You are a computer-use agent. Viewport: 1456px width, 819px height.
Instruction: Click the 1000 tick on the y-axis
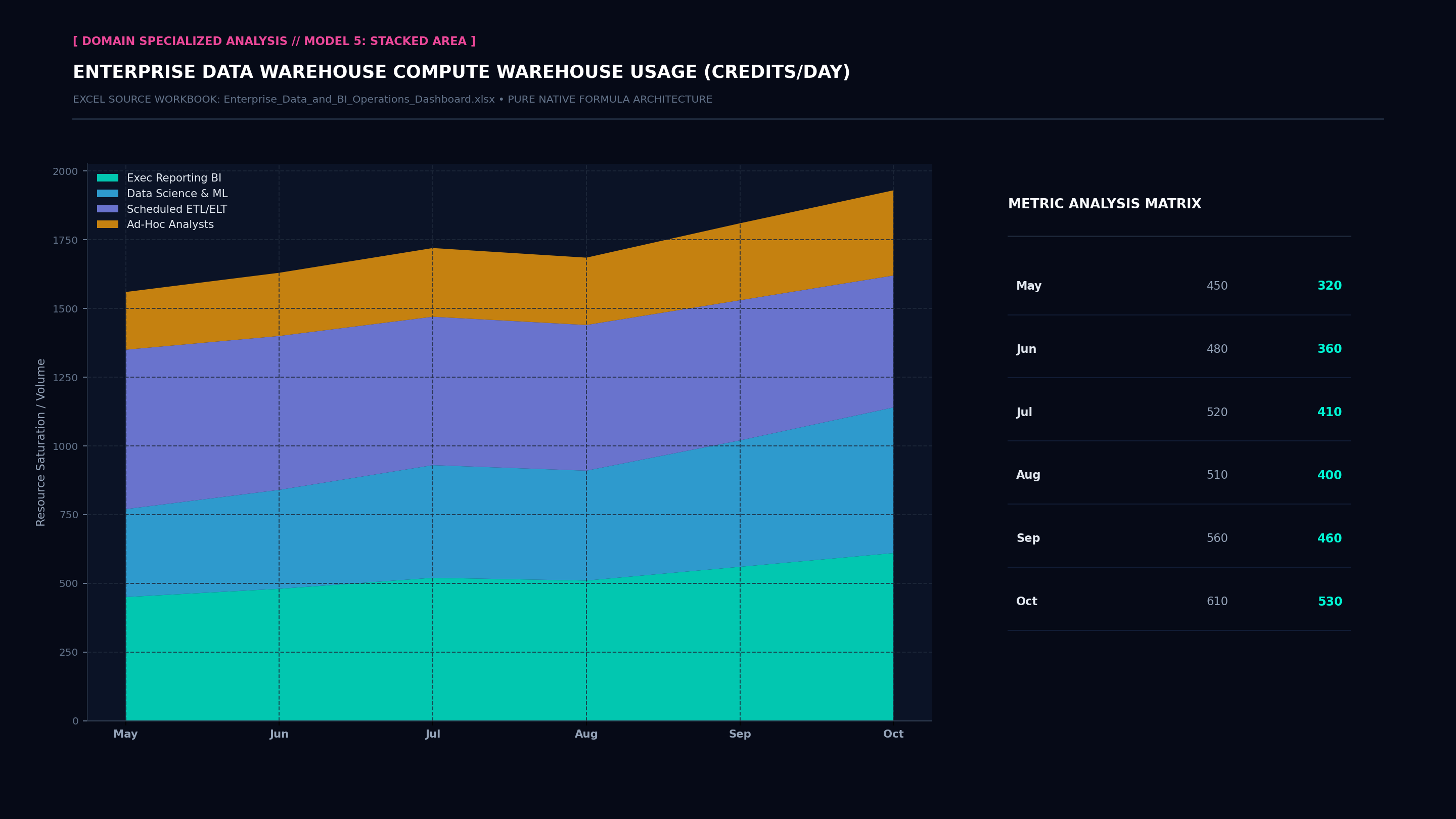pos(66,446)
